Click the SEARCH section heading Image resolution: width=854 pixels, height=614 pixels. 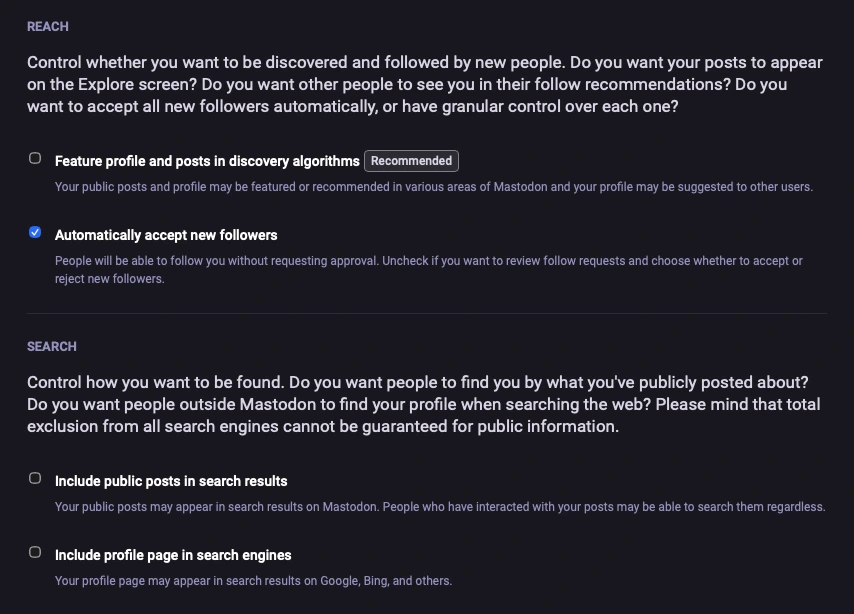tap(51, 346)
